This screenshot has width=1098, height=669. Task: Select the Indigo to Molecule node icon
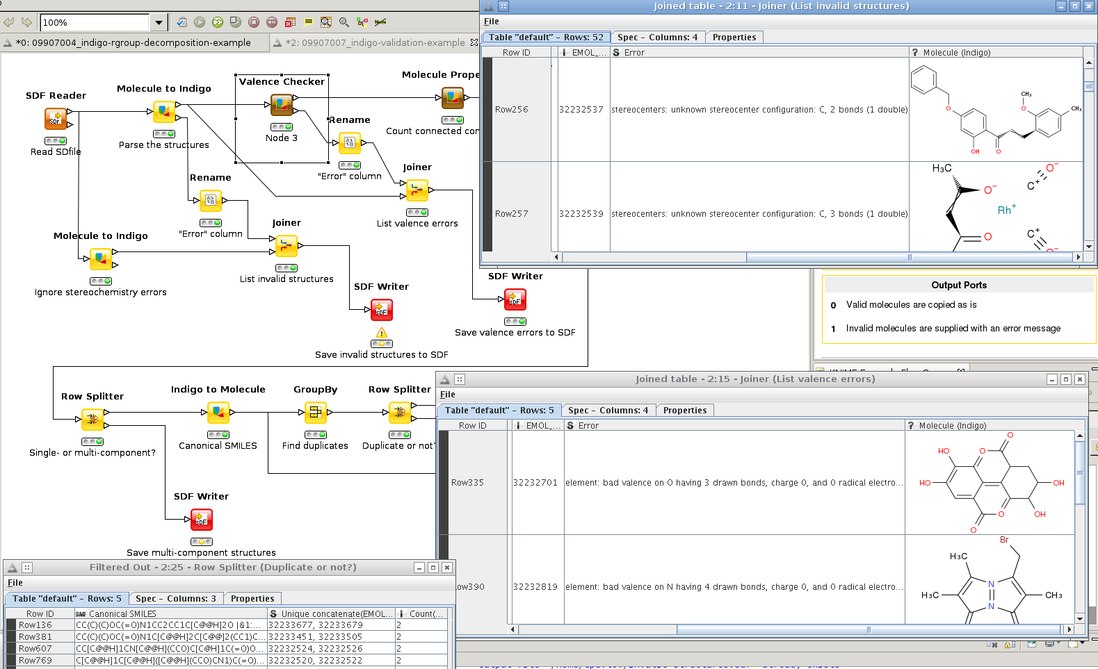pyautogui.click(x=218, y=413)
